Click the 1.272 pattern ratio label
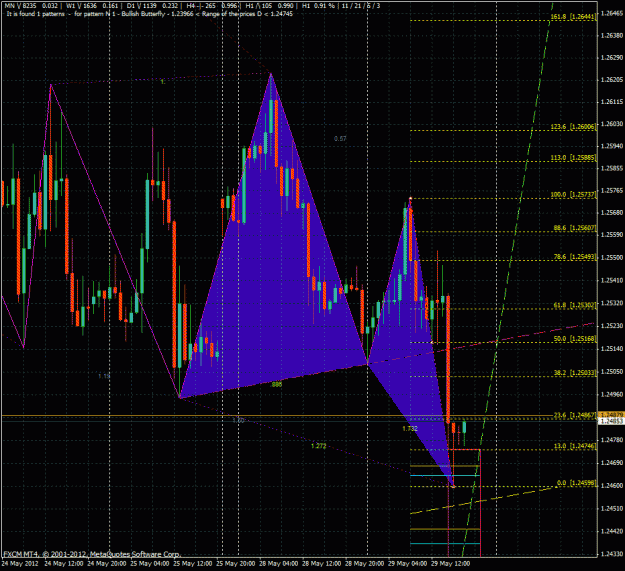This screenshot has height=571, width=625. click(318, 446)
